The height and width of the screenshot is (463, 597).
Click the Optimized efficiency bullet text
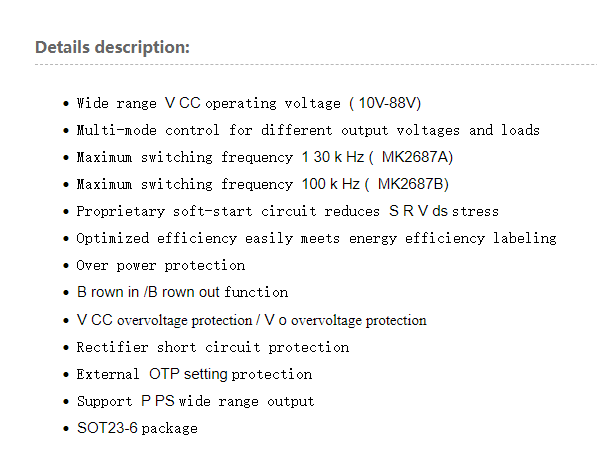pyautogui.click(x=316, y=239)
